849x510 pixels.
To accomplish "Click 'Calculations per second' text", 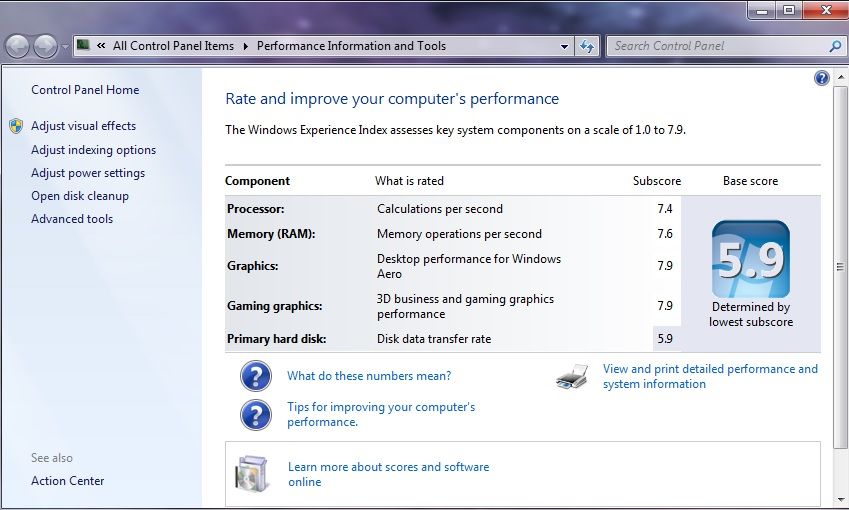I will [x=440, y=209].
